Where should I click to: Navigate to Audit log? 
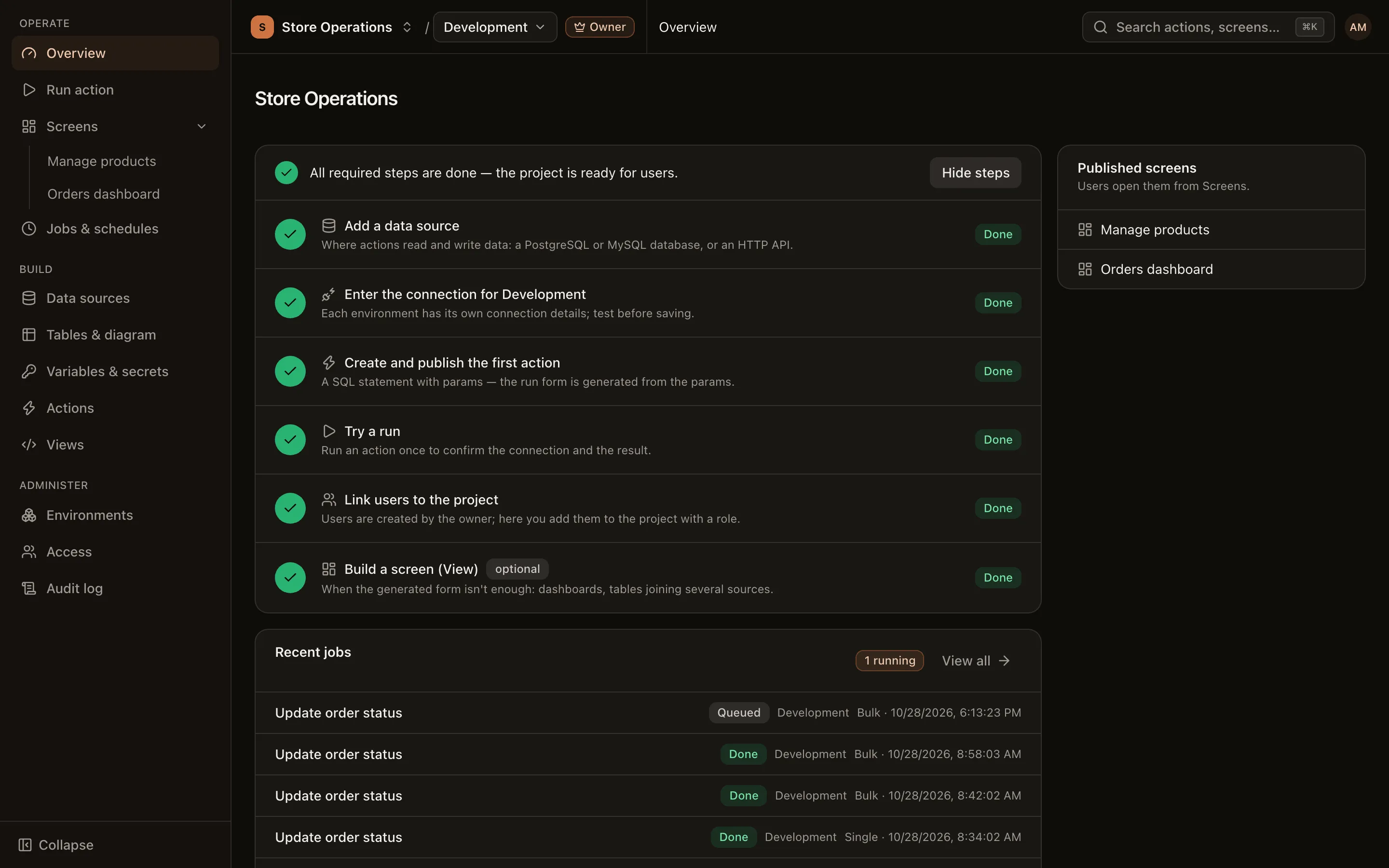click(x=115, y=588)
